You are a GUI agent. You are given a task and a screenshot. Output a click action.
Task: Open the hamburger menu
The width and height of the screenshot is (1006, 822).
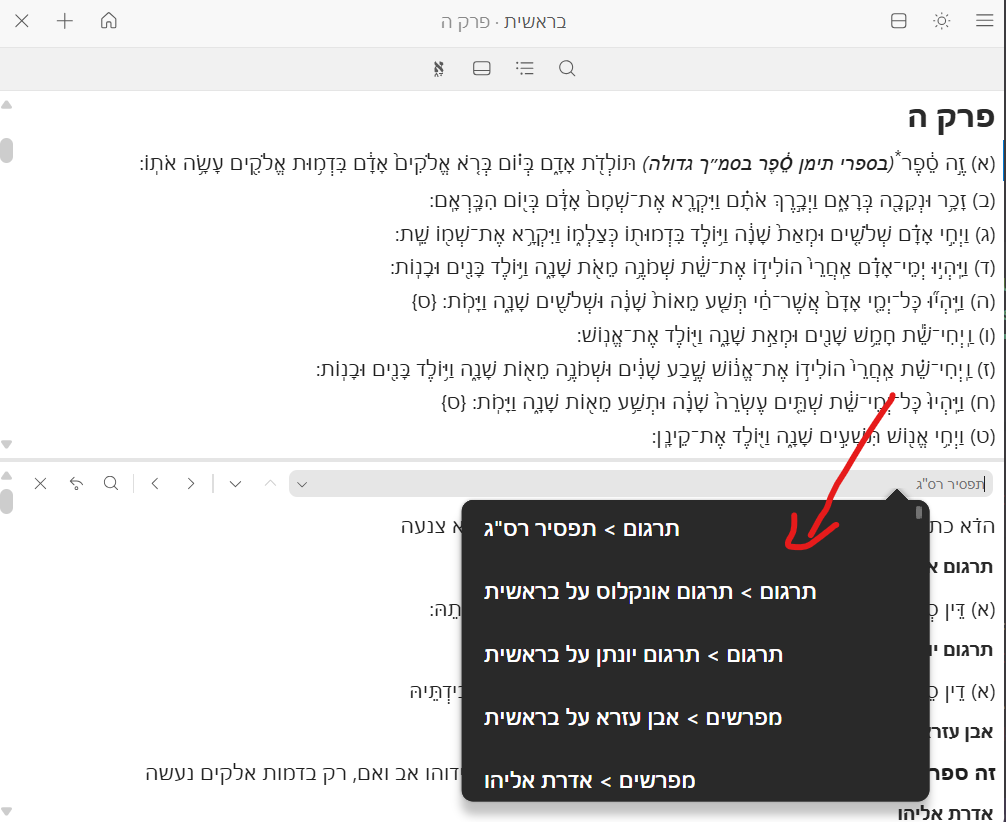click(984, 21)
